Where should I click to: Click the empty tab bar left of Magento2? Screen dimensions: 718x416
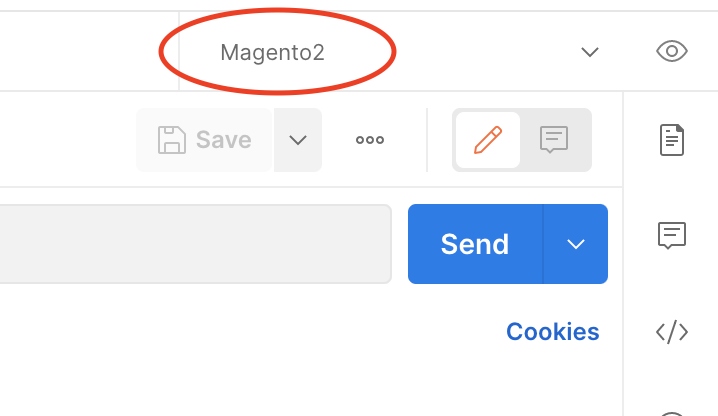click(89, 51)
